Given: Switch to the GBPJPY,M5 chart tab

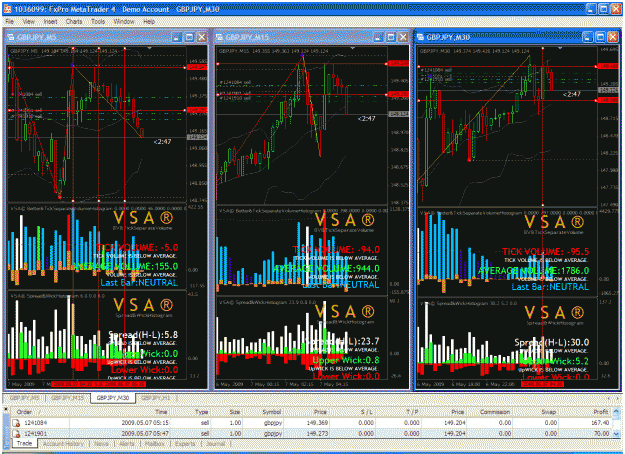Looking at the screenshot, I should tap(25, 398).
